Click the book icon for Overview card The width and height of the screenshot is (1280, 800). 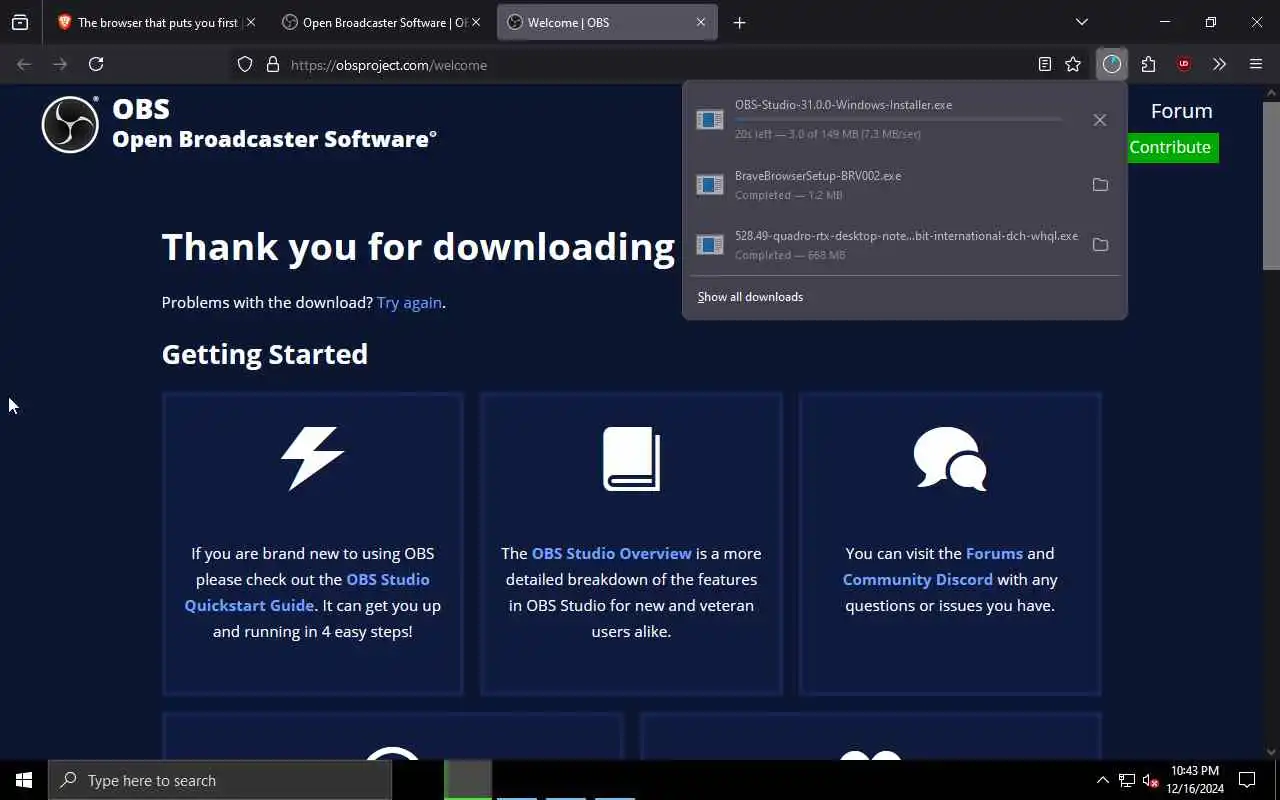631,459
